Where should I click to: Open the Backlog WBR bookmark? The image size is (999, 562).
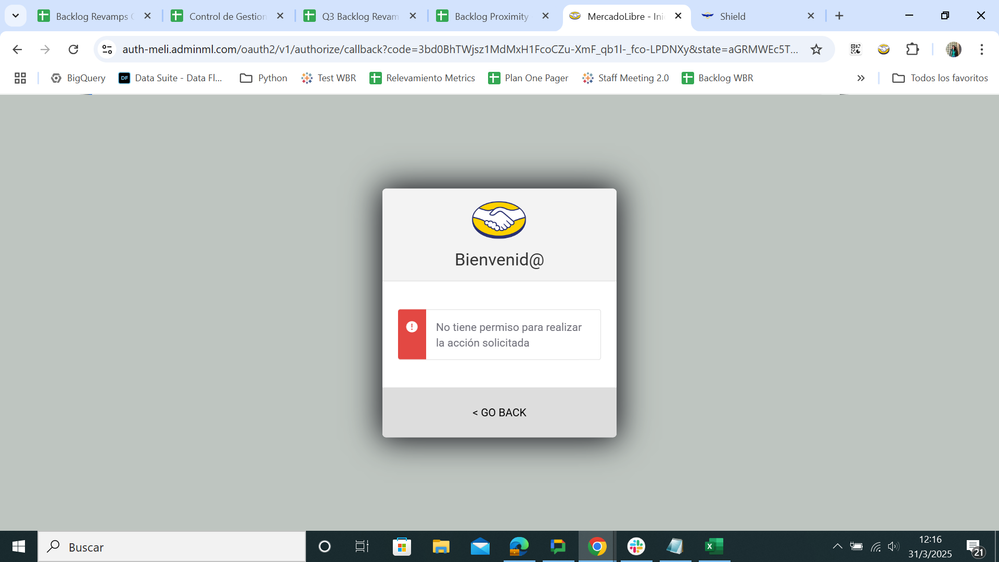(717, 78)
